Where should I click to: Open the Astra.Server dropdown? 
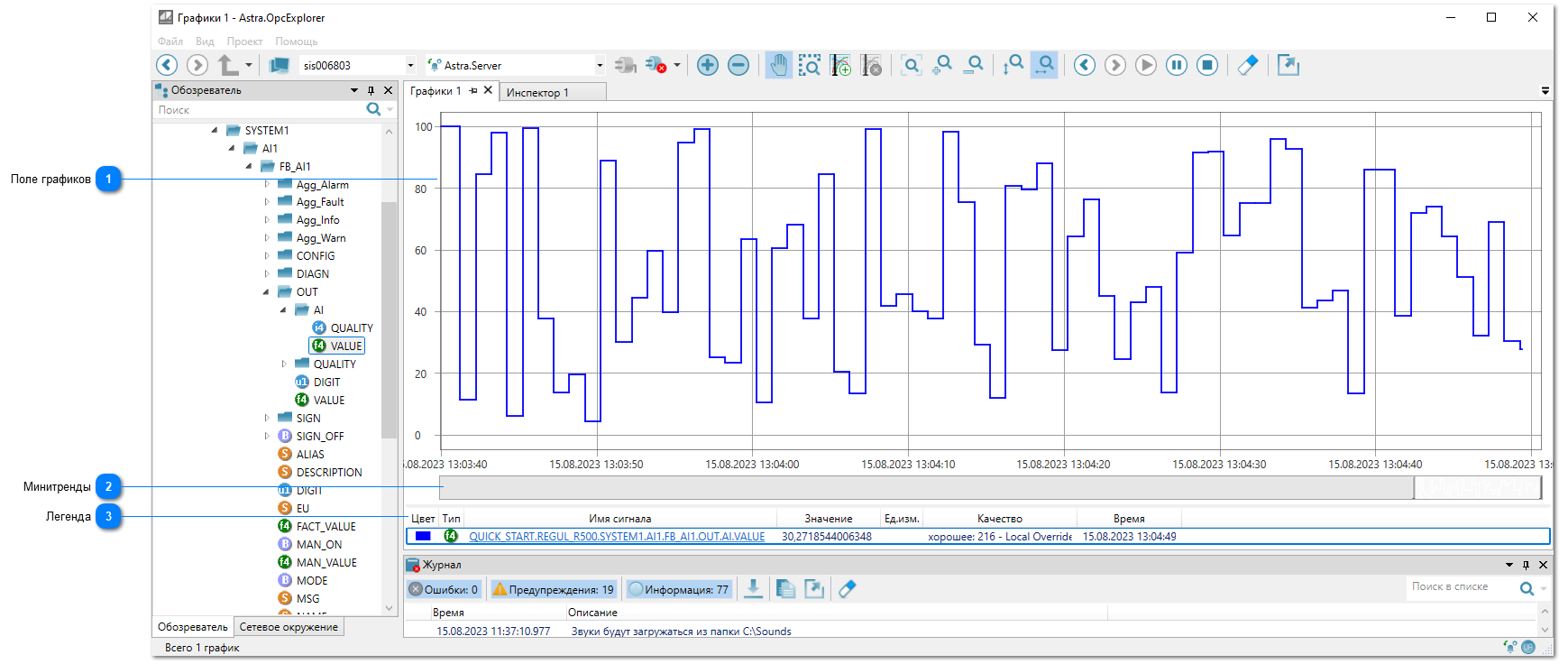pyautogui.click(x=600, y=65)
